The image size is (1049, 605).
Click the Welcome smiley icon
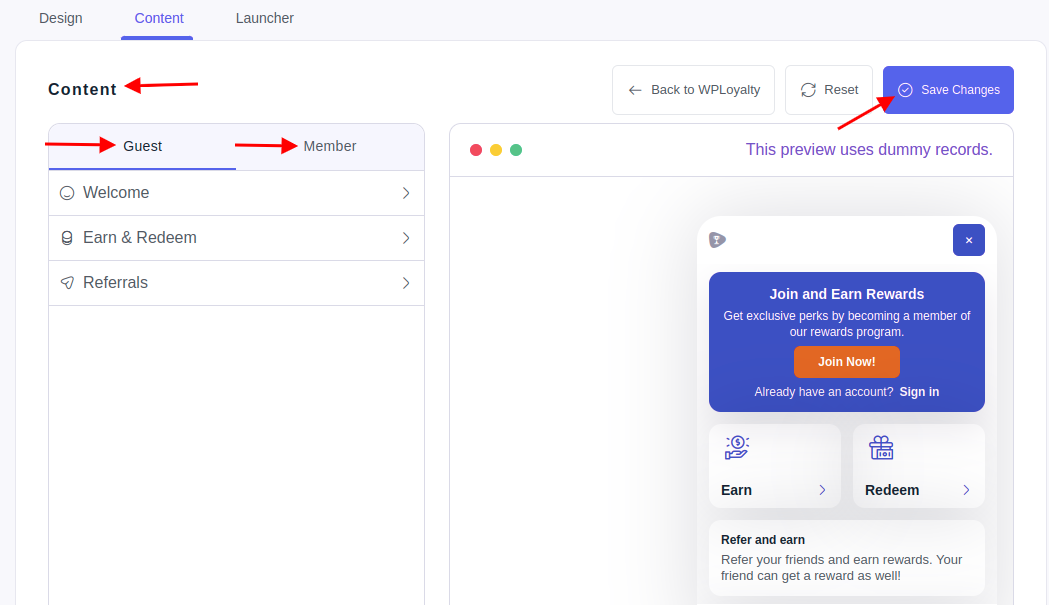click(66, 192)
